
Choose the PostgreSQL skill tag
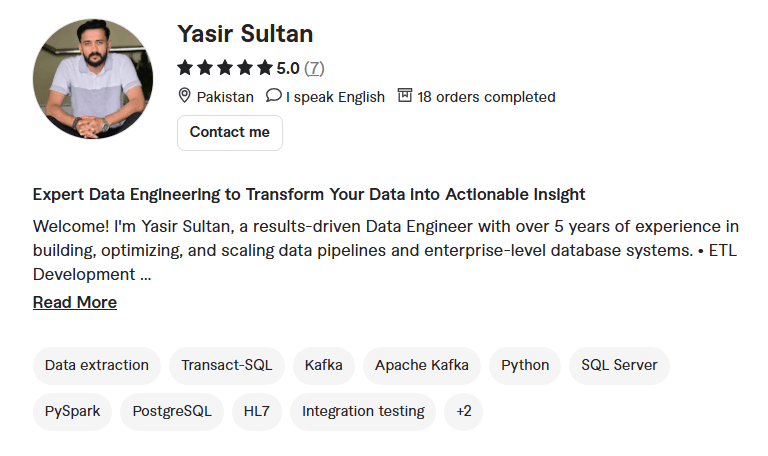pos(172,411)
